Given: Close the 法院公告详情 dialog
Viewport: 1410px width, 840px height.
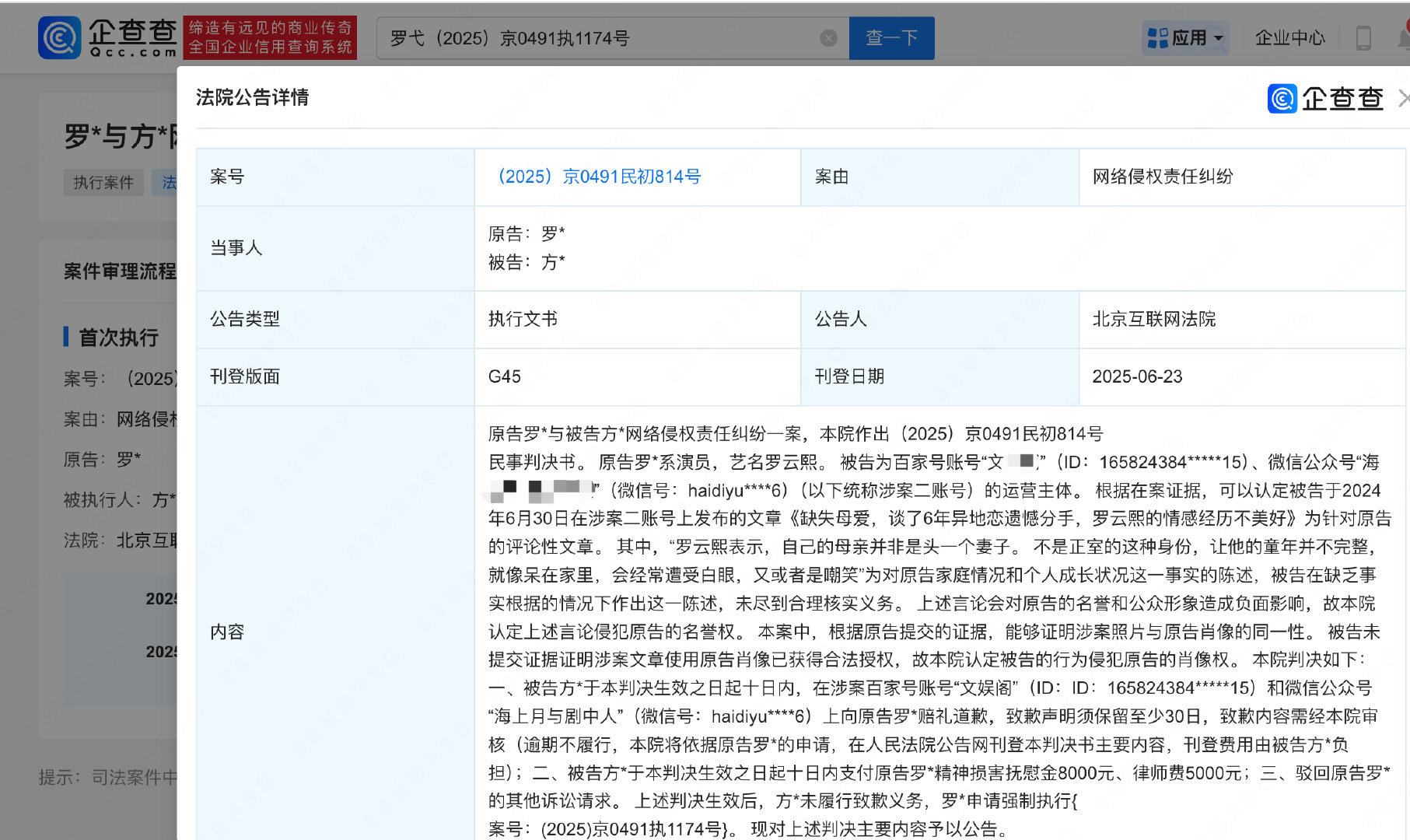Looking at the screenshot, I should 1403,99.
